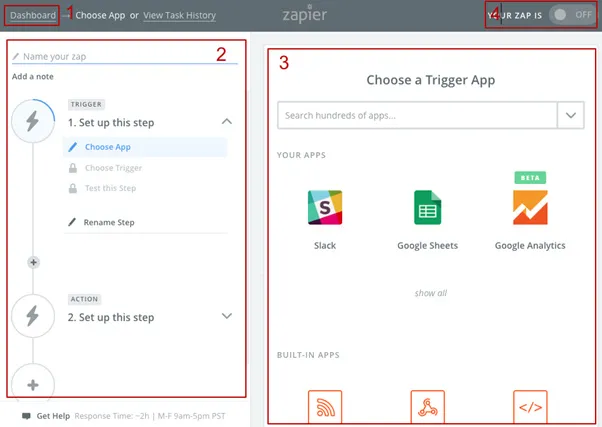Screen dimensions: 602x427
Task: Open Get Help
Action: click(x=53, y=416)
